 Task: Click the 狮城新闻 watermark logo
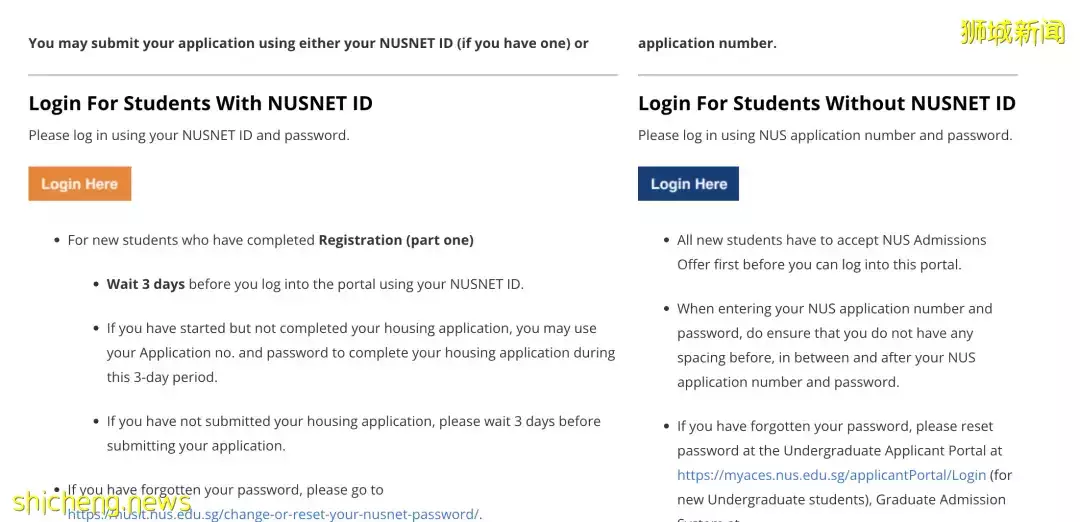tap(1012, 32)
